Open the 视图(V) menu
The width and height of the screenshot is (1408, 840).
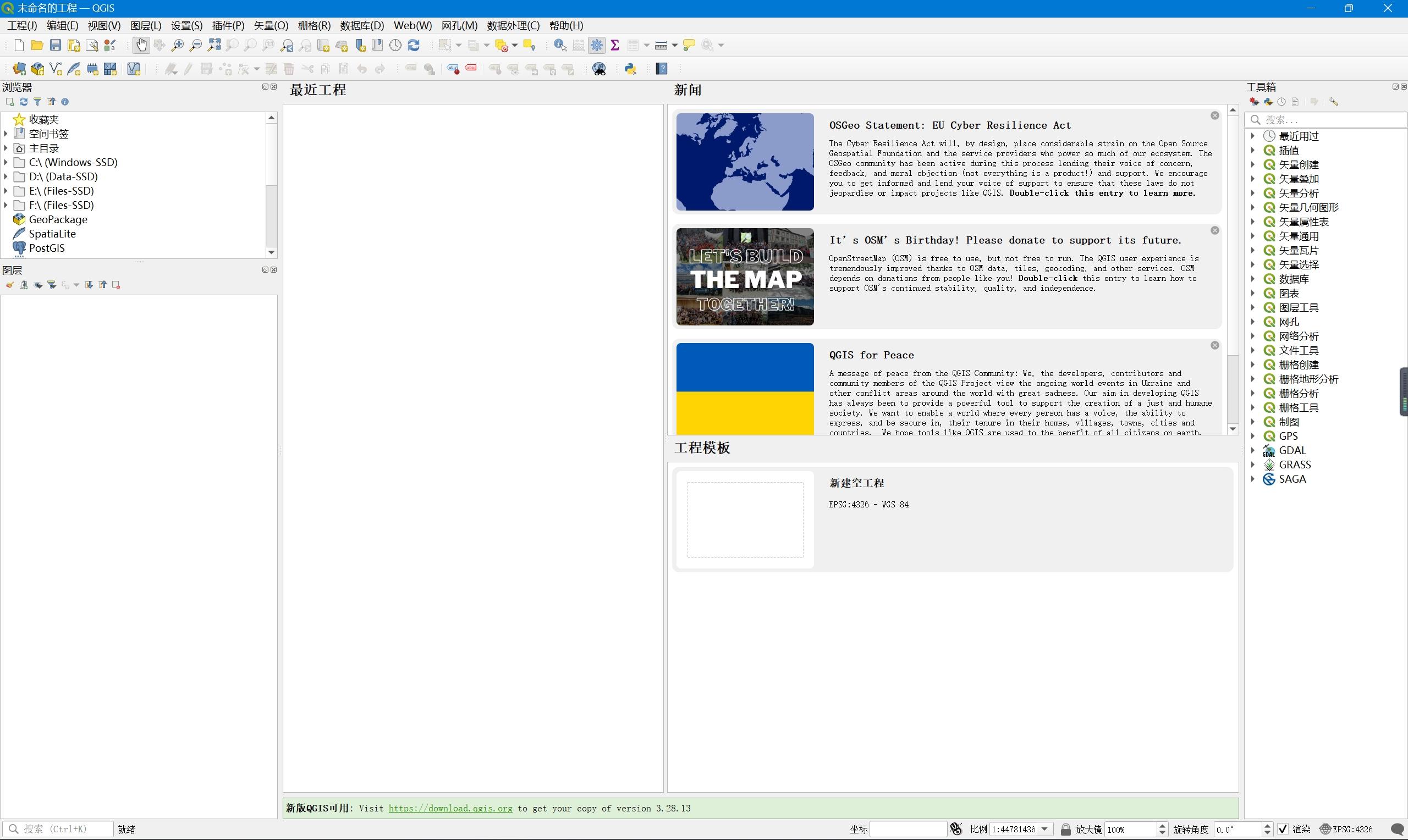[104, 25]
